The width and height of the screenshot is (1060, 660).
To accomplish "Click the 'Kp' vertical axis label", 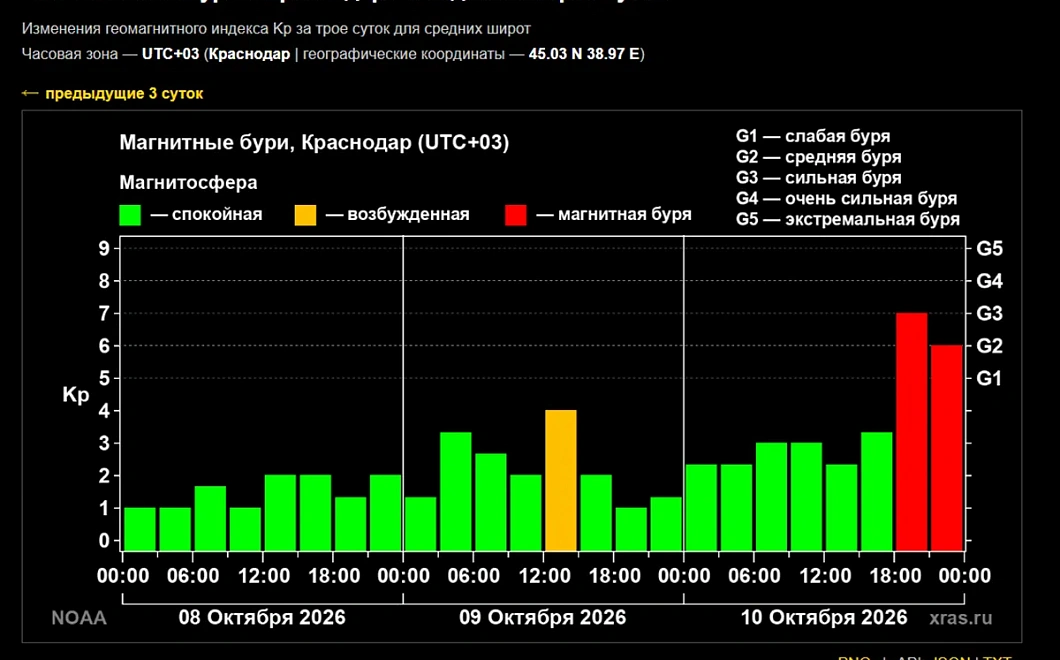I will [x=76, y=394].
